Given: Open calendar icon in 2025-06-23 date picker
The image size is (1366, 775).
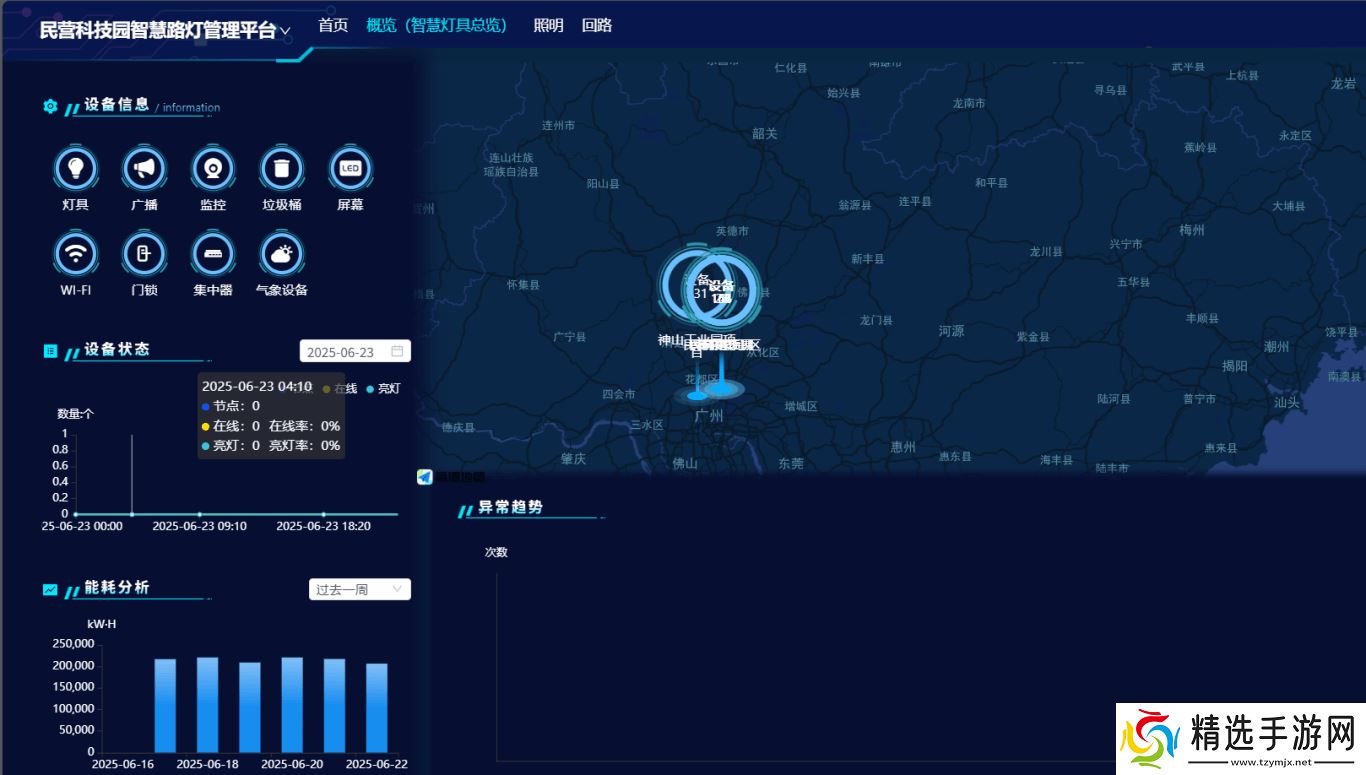Looking at the screenshot, I should (397, 352).
